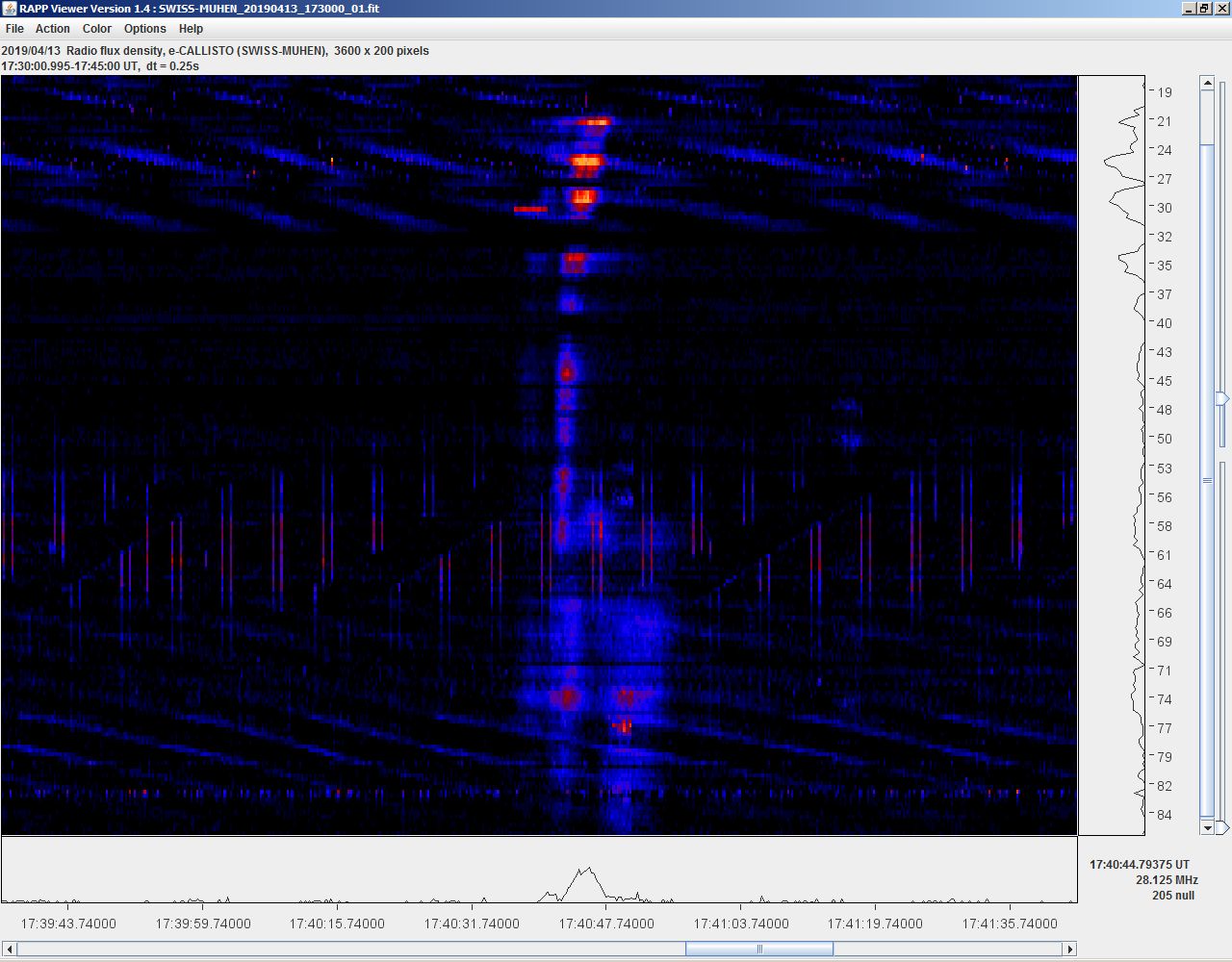Viewport: 1232px width, 962px height.
Task: Click the 40 frequency axis label
Action: [1165, 323]
